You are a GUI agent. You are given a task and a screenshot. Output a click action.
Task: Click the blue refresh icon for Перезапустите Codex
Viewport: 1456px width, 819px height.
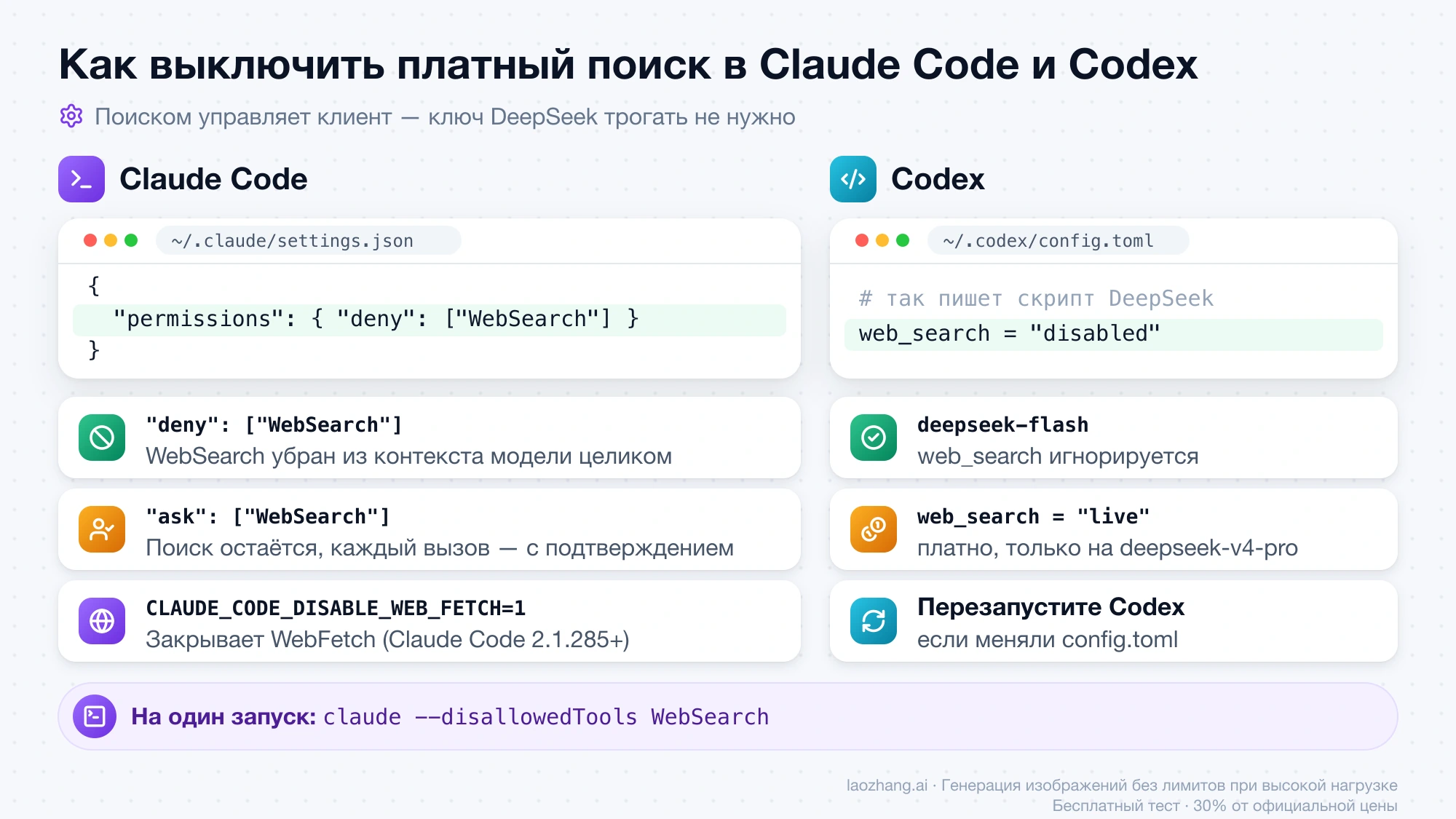point(874,621)
